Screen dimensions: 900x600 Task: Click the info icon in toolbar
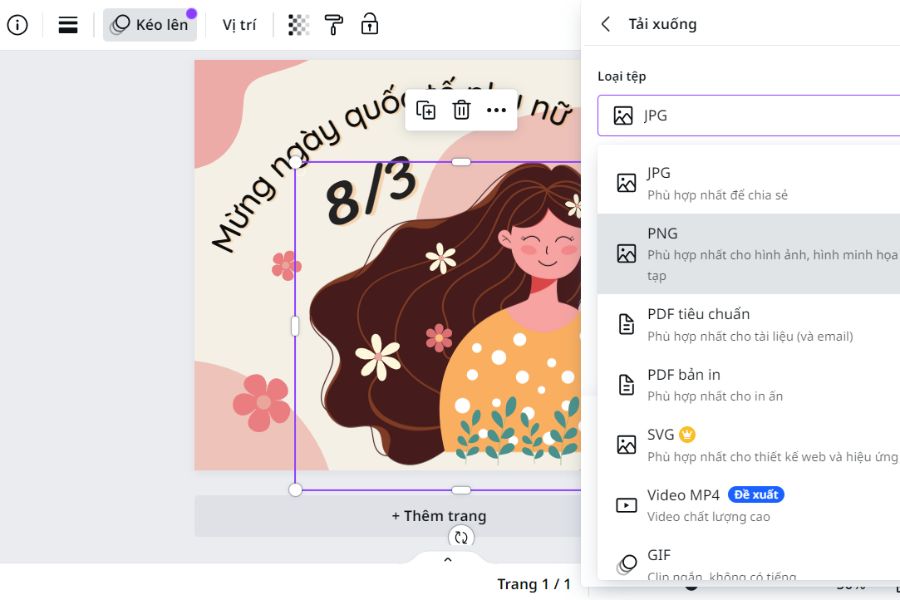point(18,25)
